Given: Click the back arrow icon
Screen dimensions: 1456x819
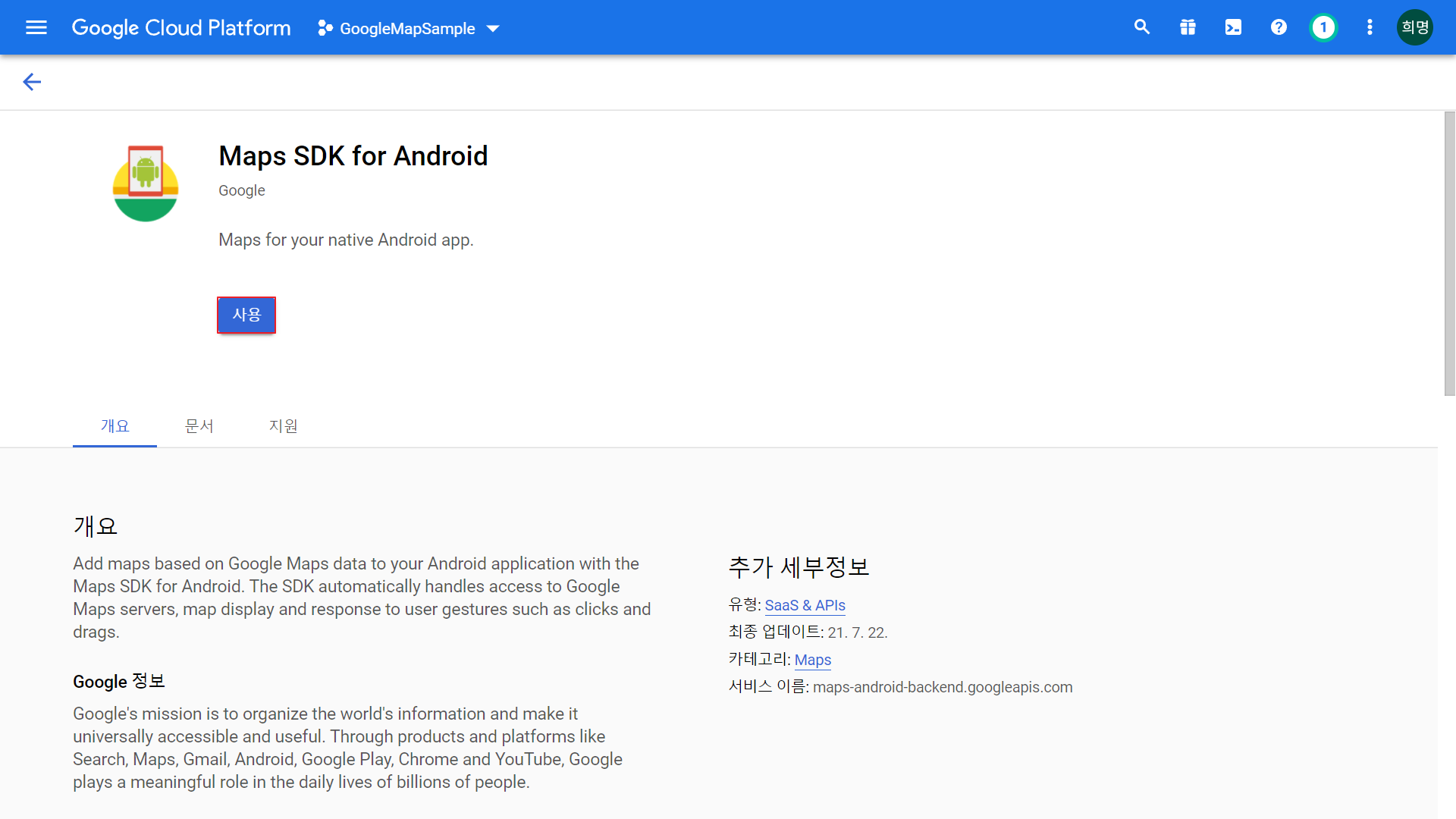Looking at the screenshot, I should click(32, 82).
